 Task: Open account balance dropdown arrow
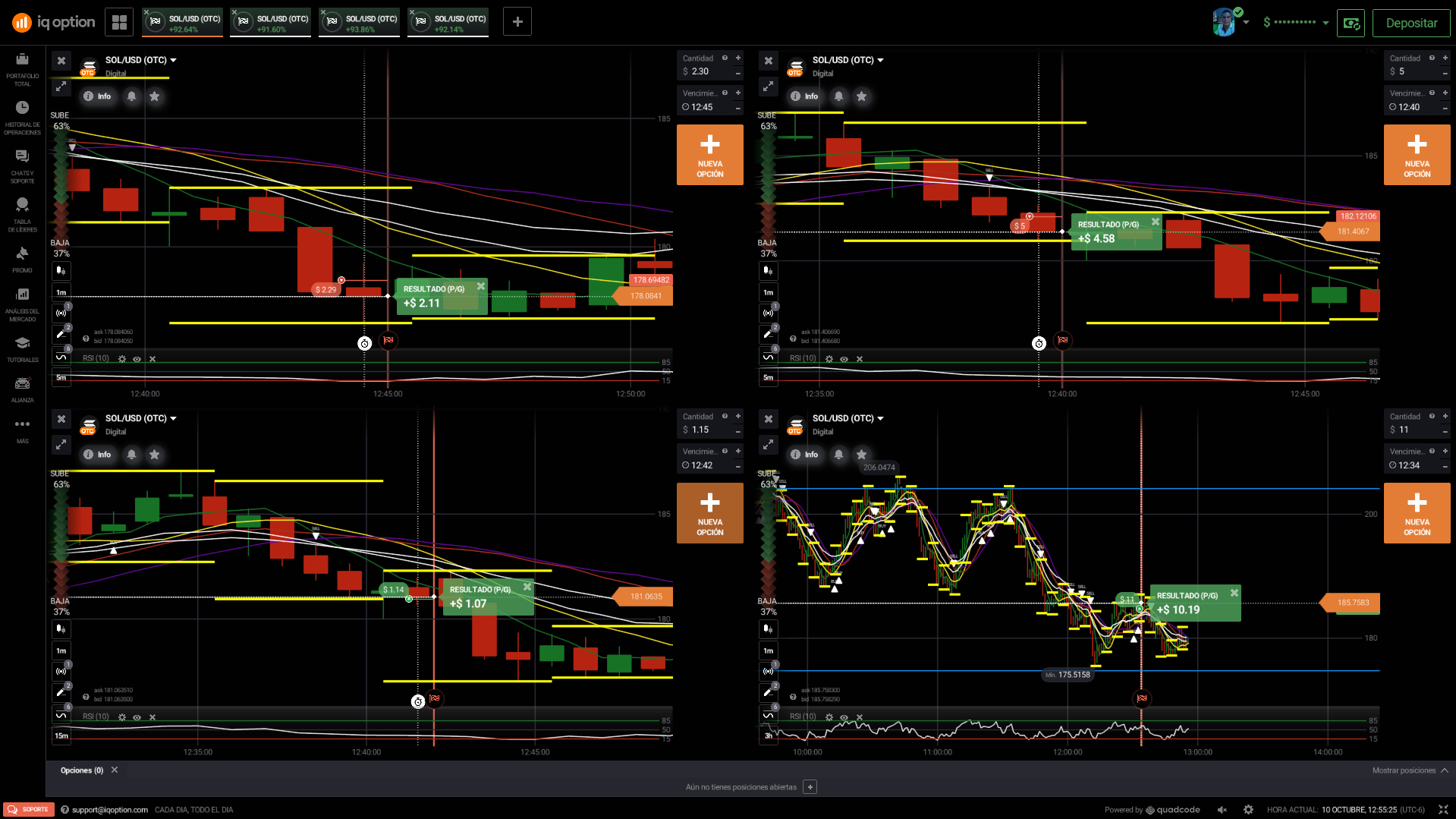pos(1325,23)
